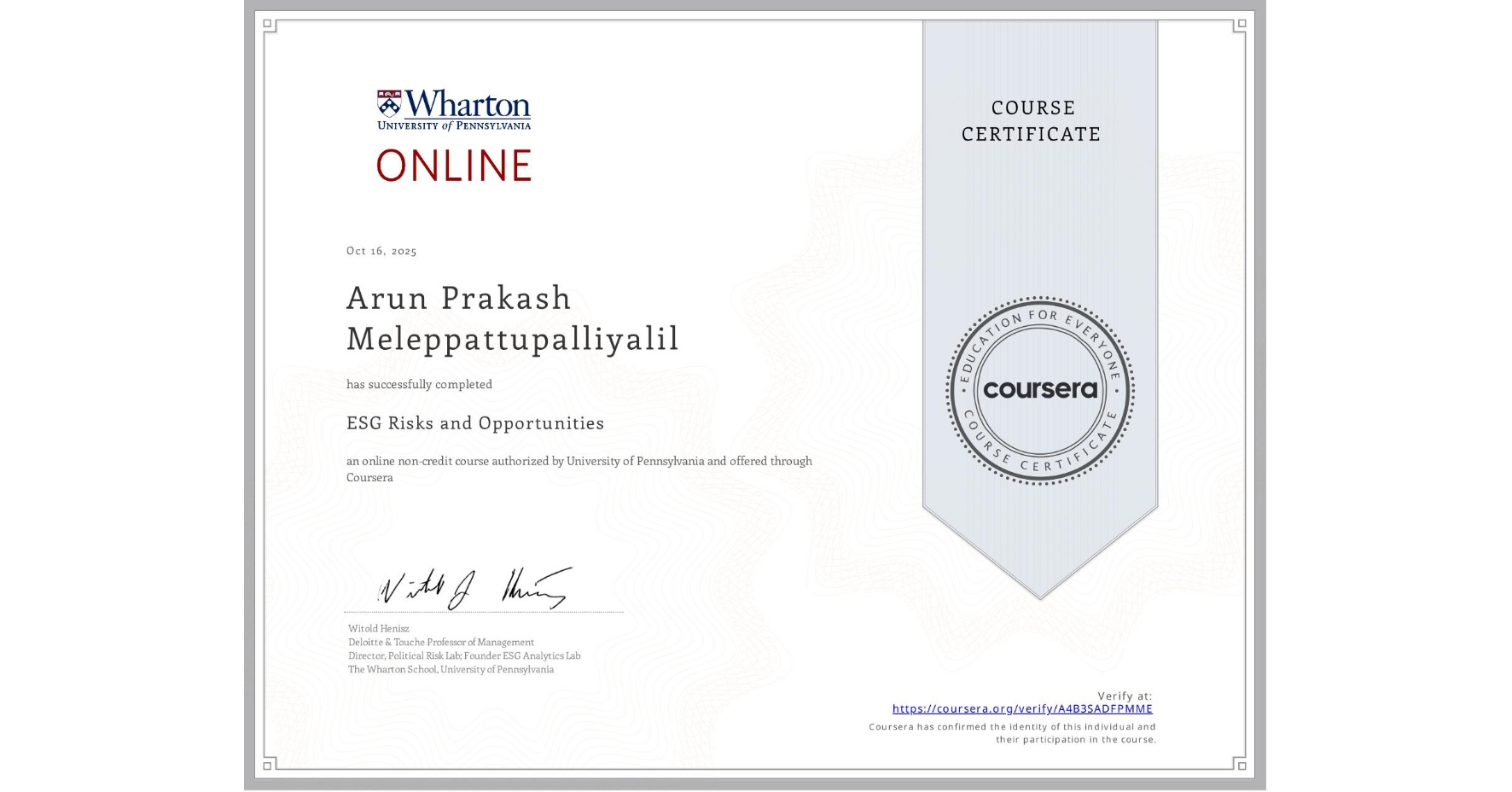
Task: Open the coursera.org verify link
Action: point(1022,708)
